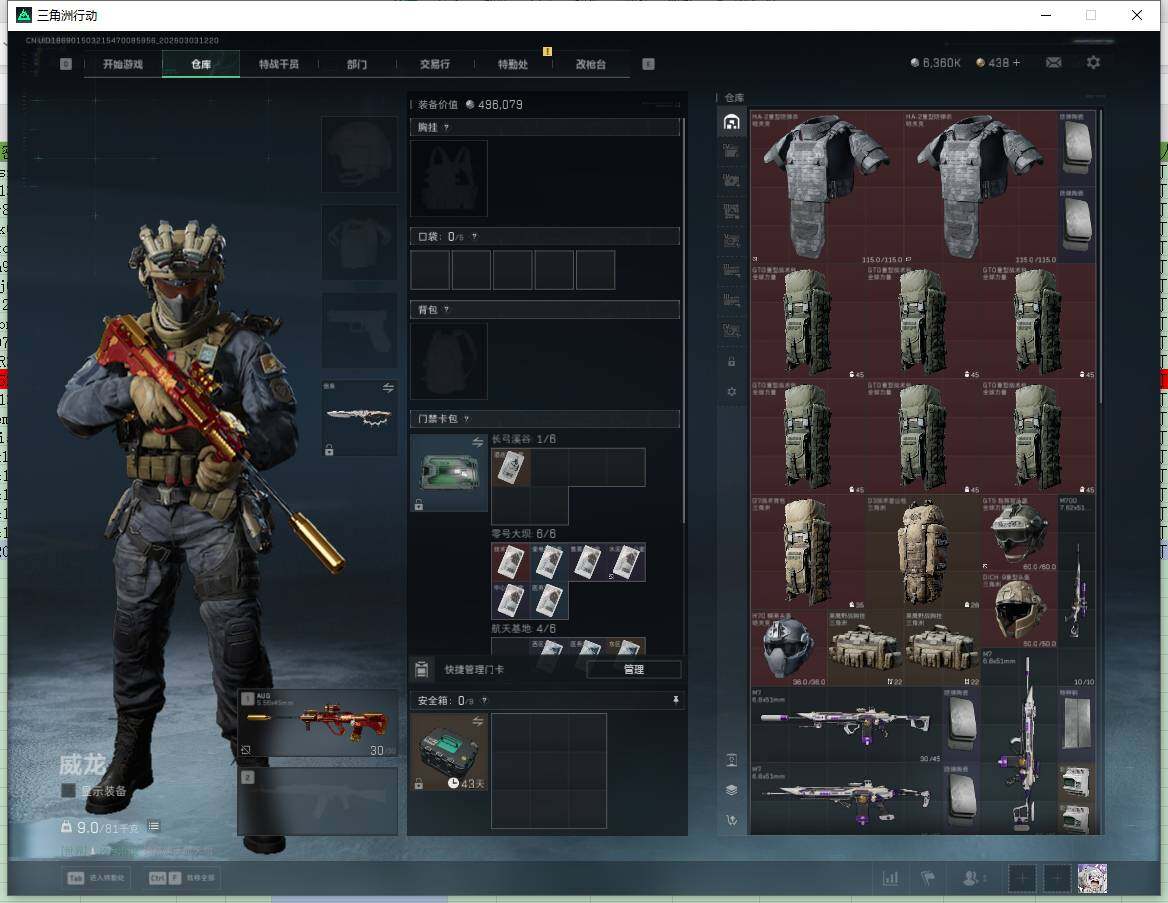
Task: Click the player avatar thumbnail
Action: (x=1092, y=878)
